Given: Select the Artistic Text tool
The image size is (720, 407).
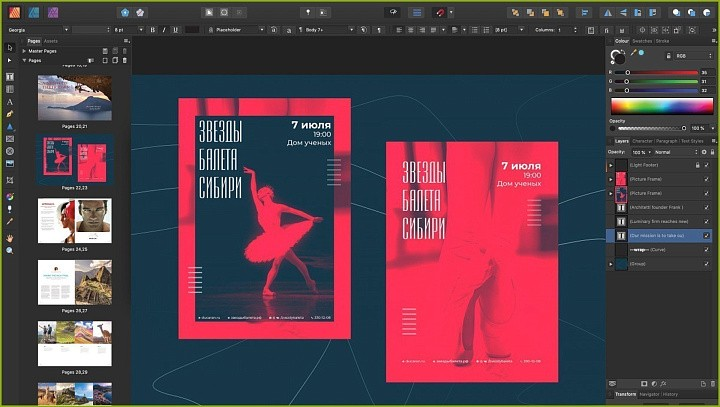Looking at the screenshot, I should [10, 102].
